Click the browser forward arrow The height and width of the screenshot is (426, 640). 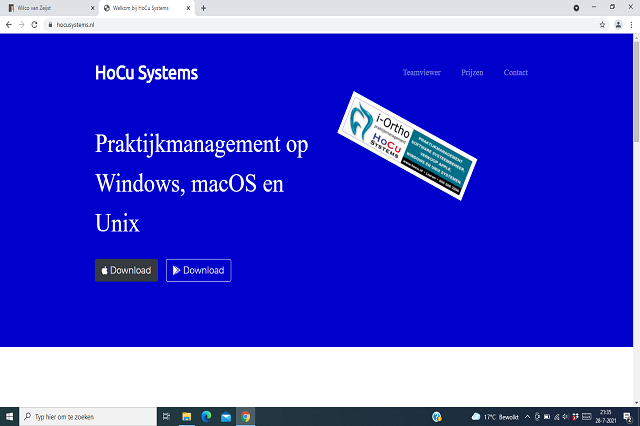pyautogui.click(x=22, y=25)
